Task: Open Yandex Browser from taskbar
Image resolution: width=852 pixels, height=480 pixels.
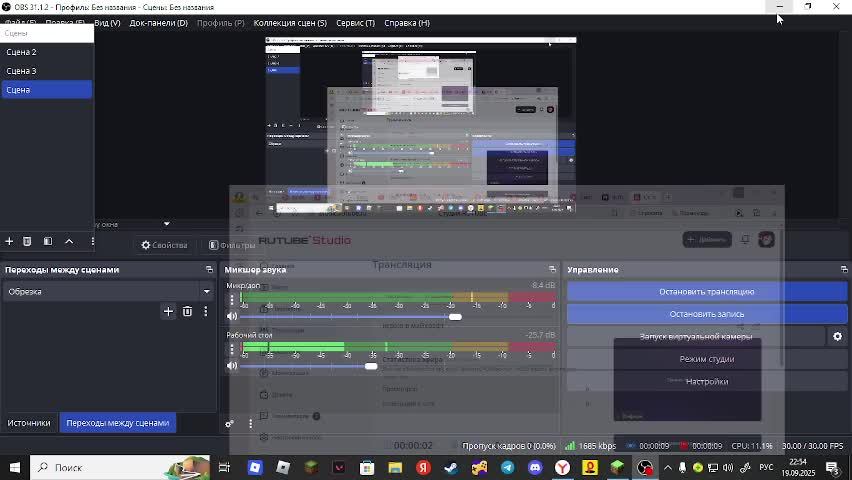Action: (562, 467)
